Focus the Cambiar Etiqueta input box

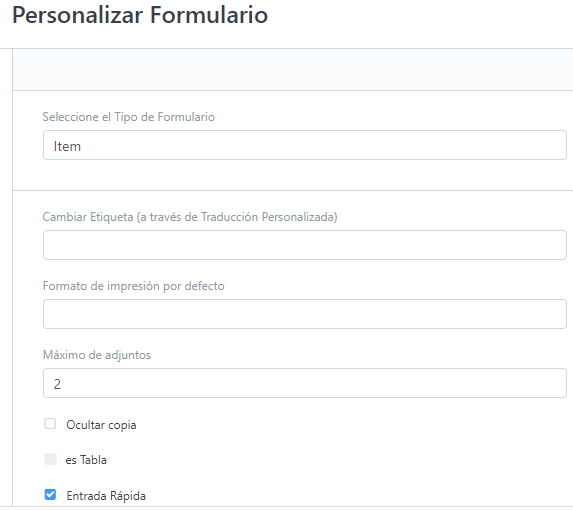pos(305,245)
